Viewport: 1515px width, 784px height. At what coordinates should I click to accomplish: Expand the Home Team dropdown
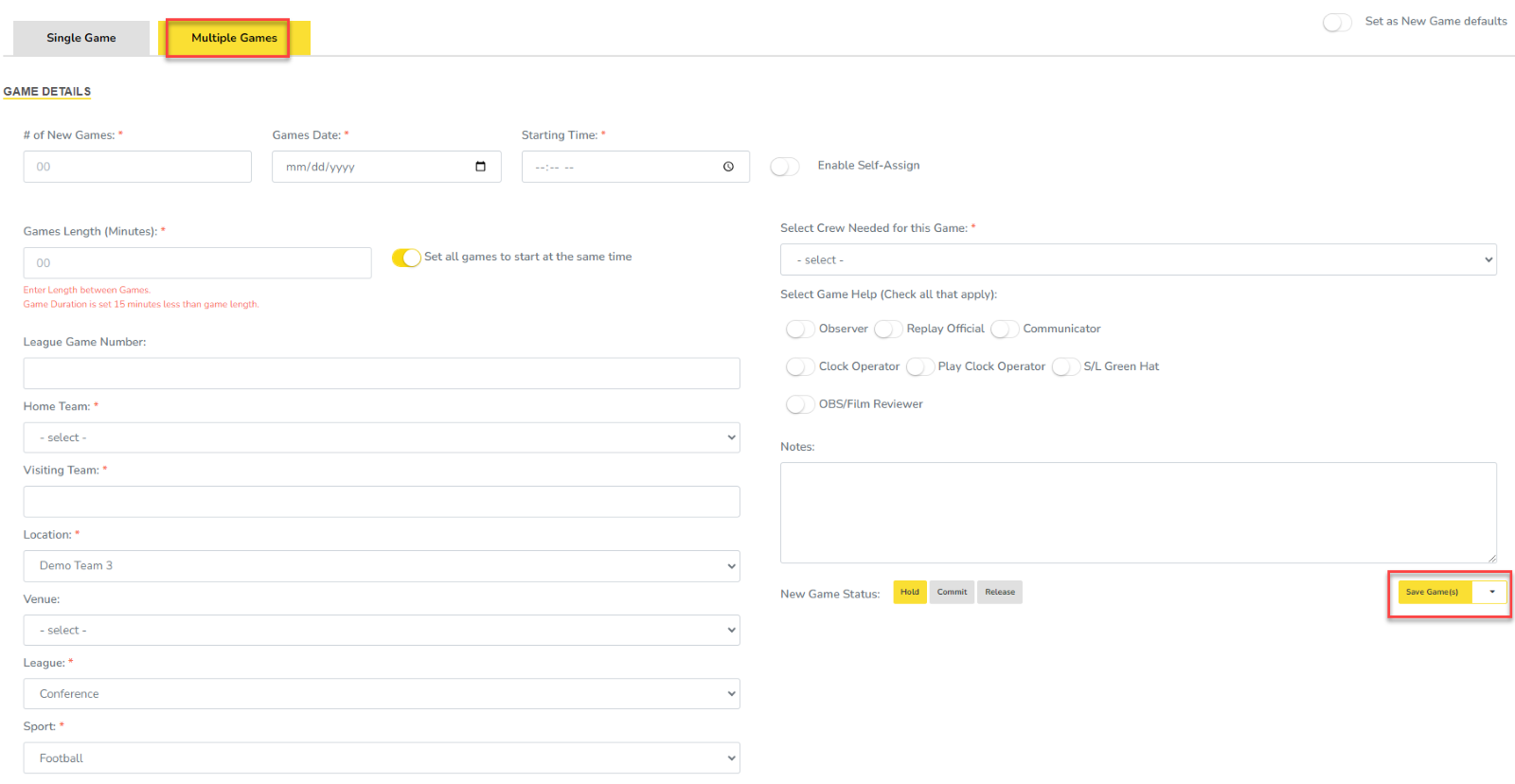click(381, 437)
